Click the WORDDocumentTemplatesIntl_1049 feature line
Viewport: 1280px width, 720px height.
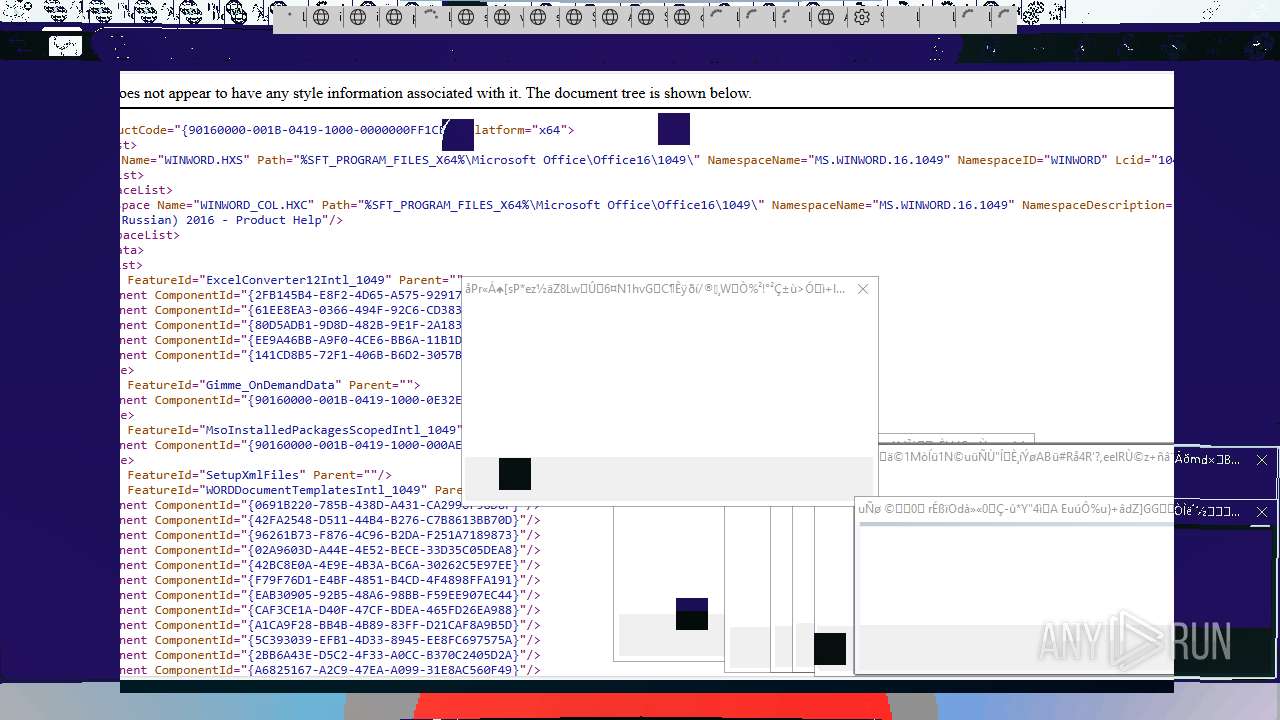pyautogui.click(x=294, y=490)
